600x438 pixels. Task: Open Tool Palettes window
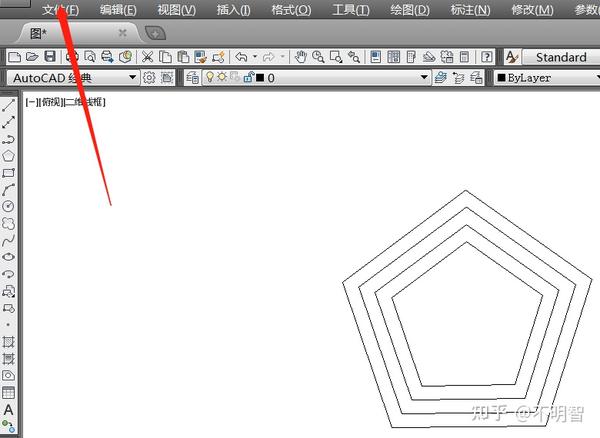coord(411,57)
